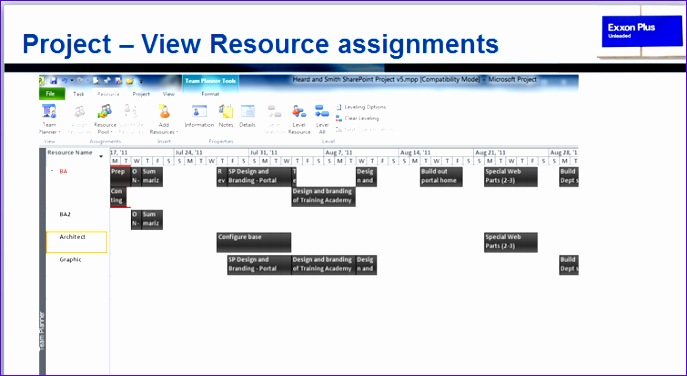Open the Resource Name column filter arrow

pyautogui.click(x=101, y=156)
